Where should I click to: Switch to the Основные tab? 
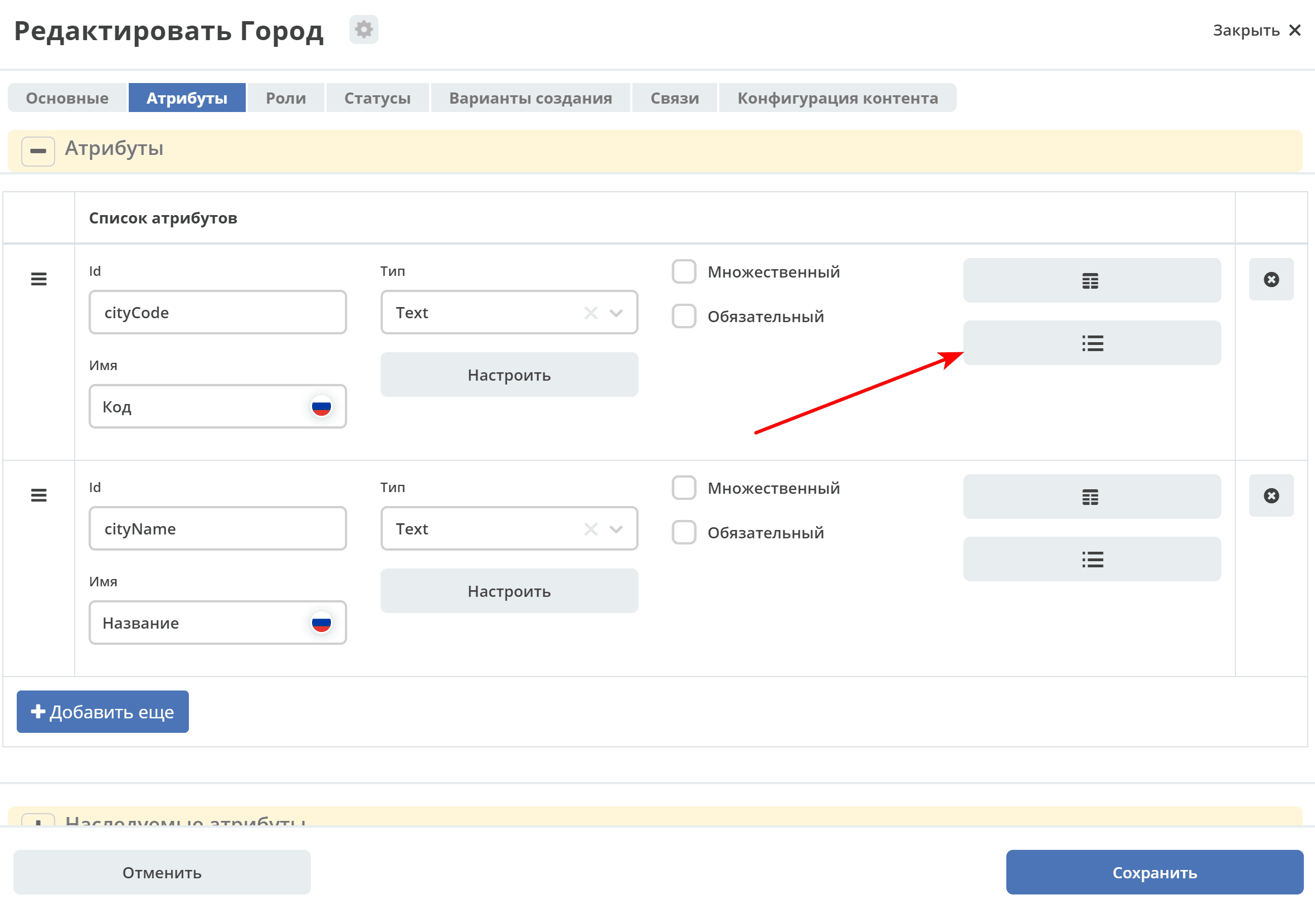click(x=67, y=98)
